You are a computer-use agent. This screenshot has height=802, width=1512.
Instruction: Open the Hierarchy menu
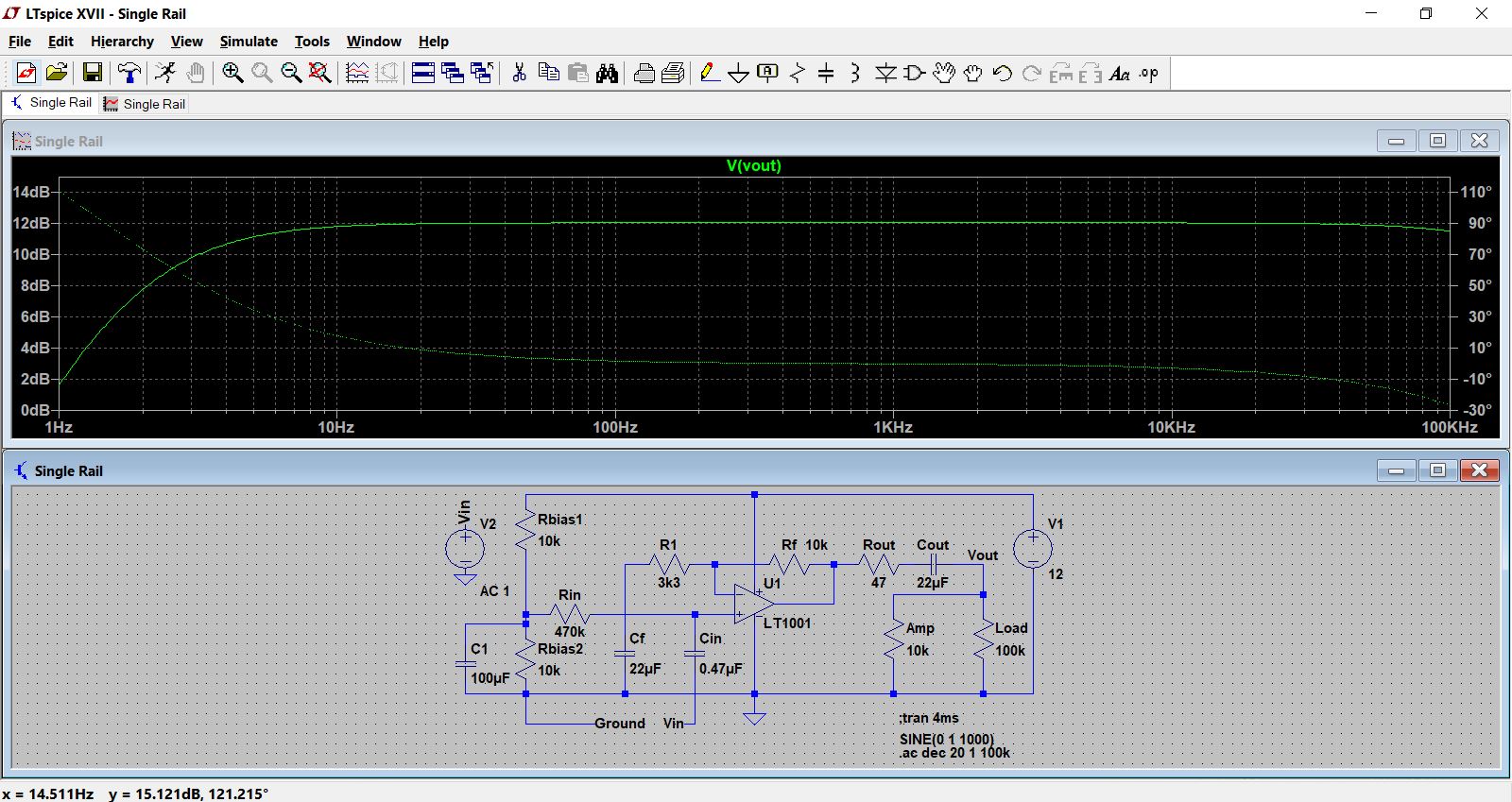click(x=122, y=42)
